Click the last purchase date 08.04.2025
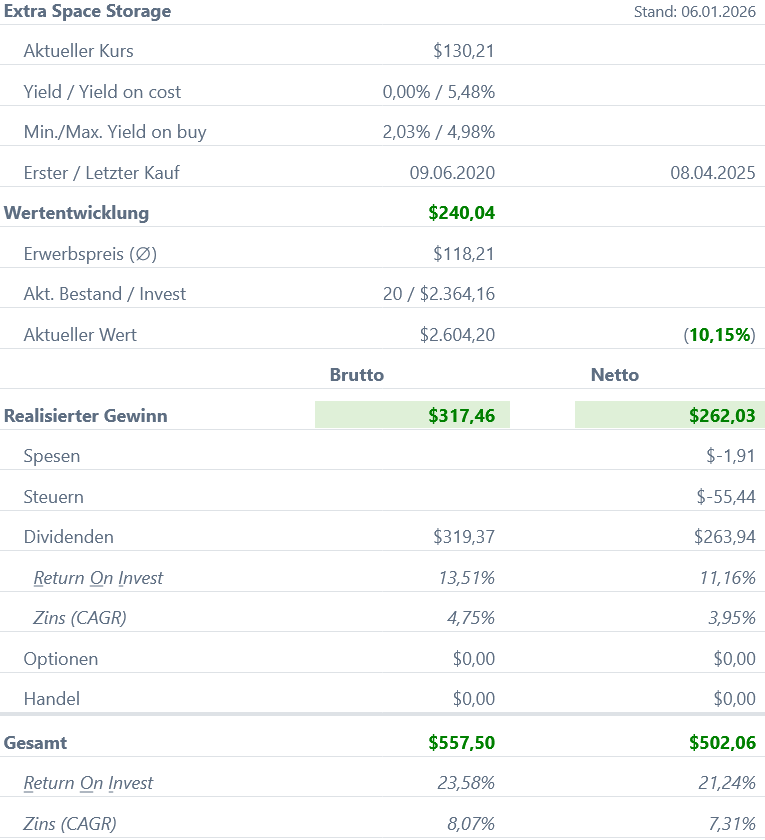Image resolution: width=765 pixels, height=840 pixels. click(x=712, y=173)
